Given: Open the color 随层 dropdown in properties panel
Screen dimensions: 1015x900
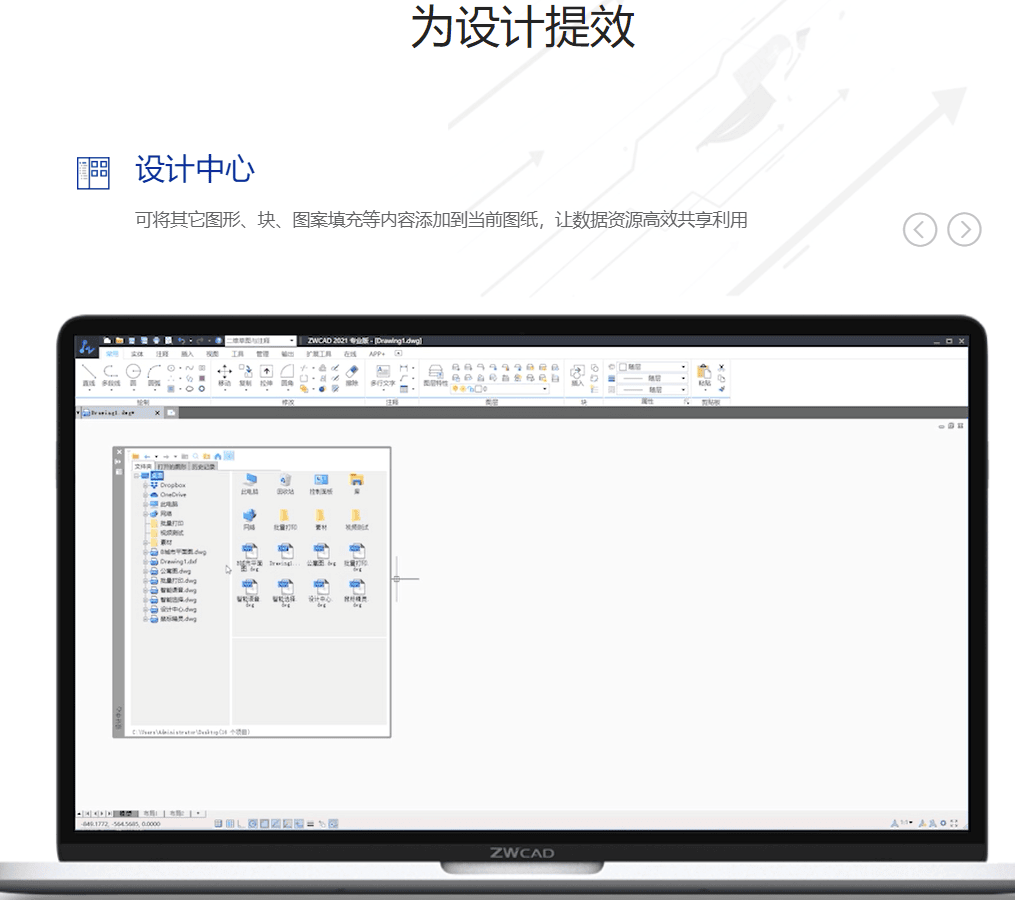Looking at the screenshot, I should tap(651, 367).
